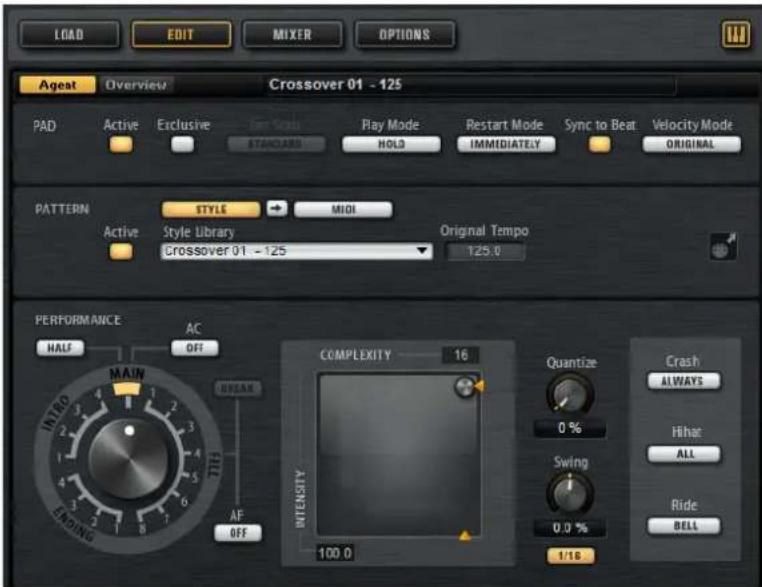This screenshot has height=587, width=762.
Task: Open the Velocity Mode ORIGINAL selector
Action: [x=692, y=144]
